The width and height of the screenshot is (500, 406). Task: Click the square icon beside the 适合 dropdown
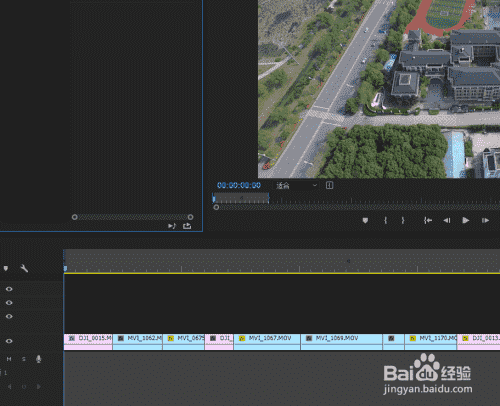click(x=329, y=185)
